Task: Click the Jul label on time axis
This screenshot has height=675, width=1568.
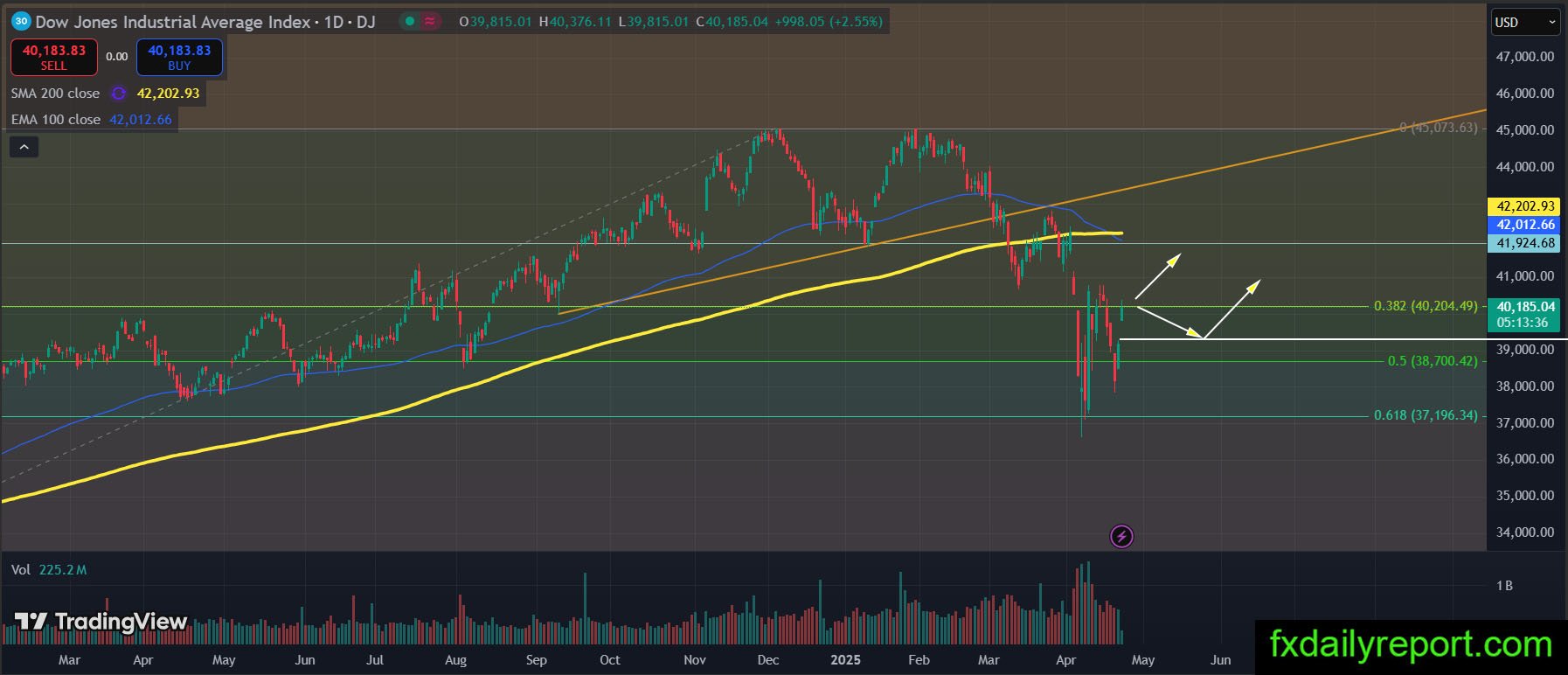Action: click(375, 660)
